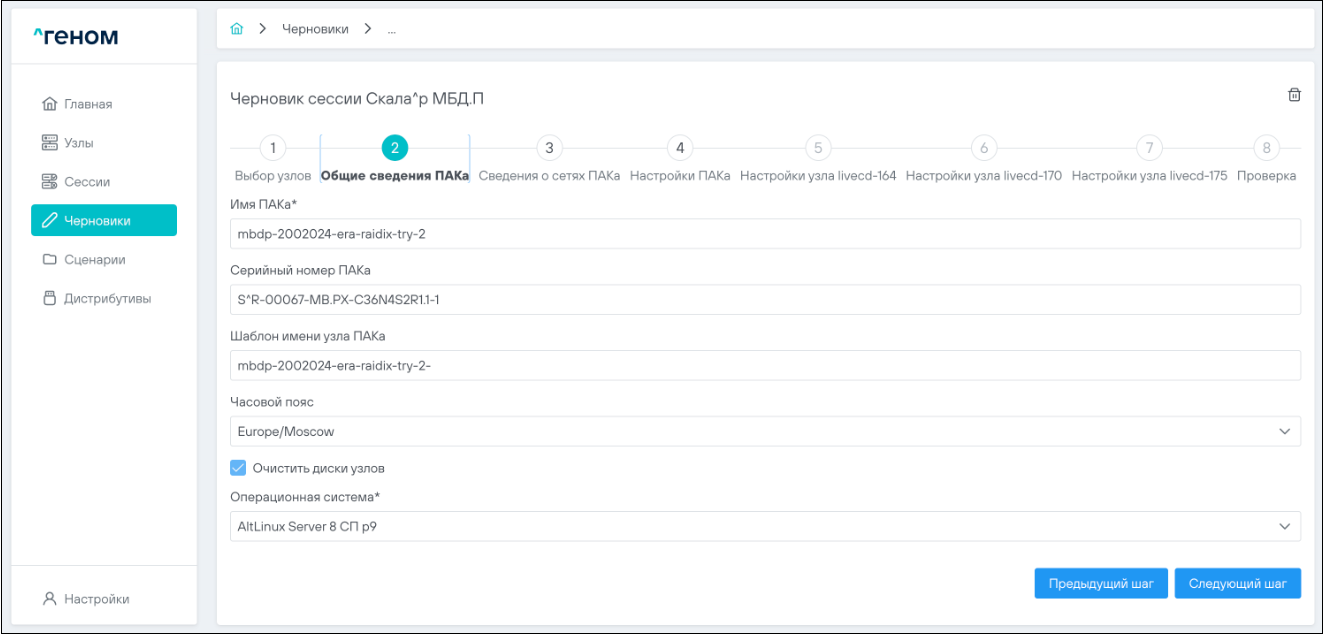Screen dimensions: 1323x634
Task: Jump to step 8 Проверка
Action: [1266, 148]
